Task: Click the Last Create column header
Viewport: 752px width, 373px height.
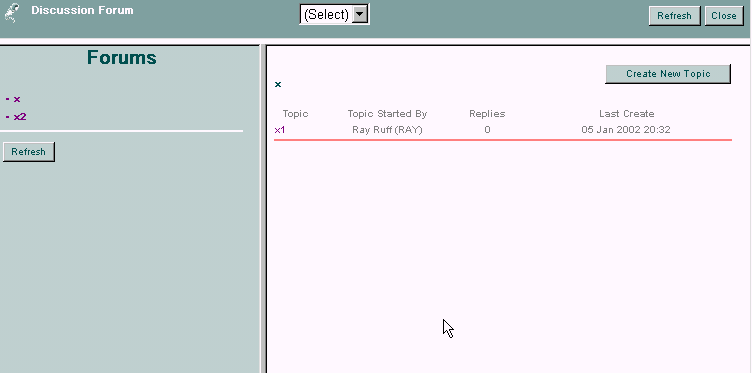Action: click(x=626, y=114)
